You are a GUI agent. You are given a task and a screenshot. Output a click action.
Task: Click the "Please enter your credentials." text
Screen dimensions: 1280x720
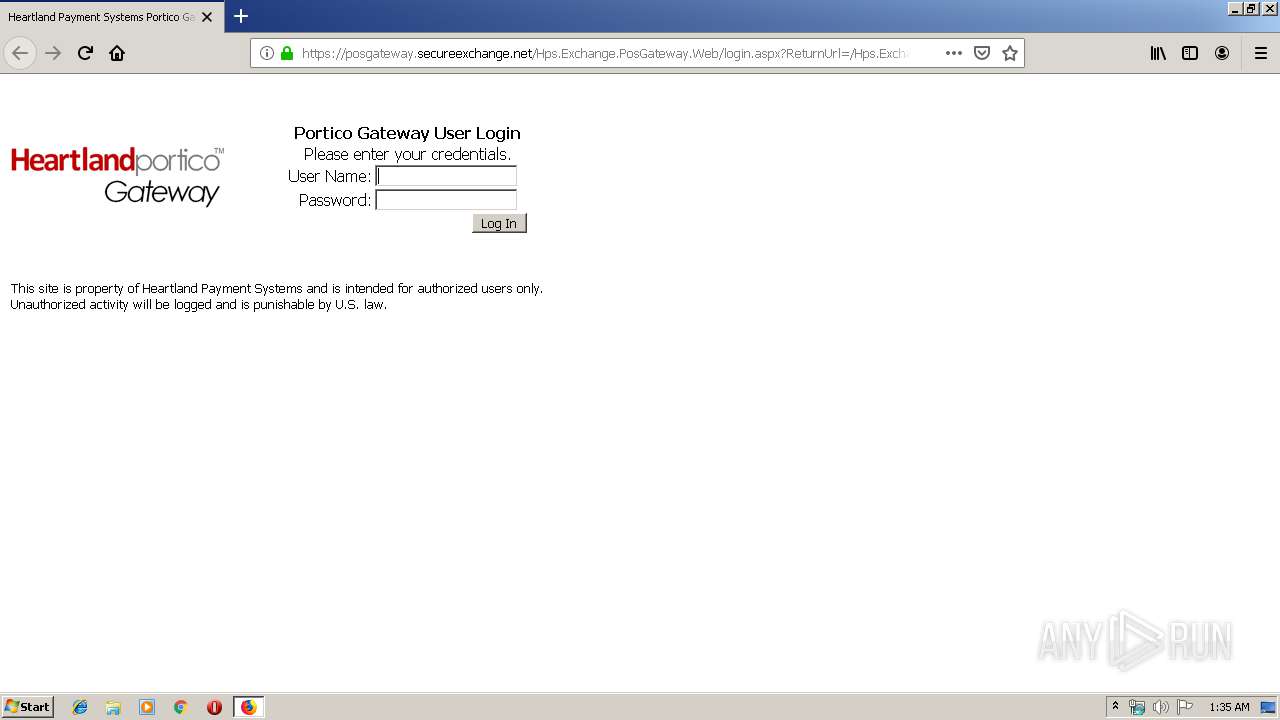(407, 154)
